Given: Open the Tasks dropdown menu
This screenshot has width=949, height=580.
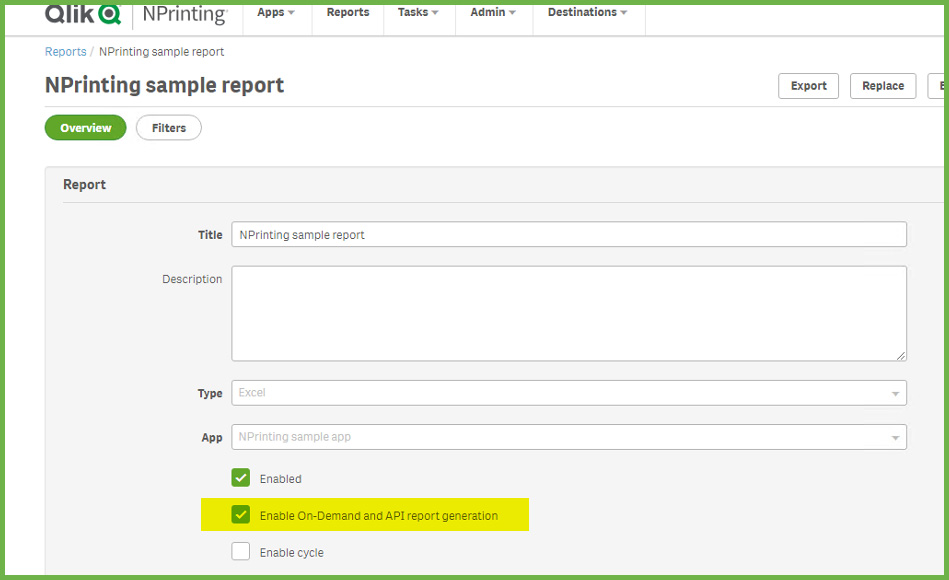Looking at the screenshot, I should click(x=418, y=12).
